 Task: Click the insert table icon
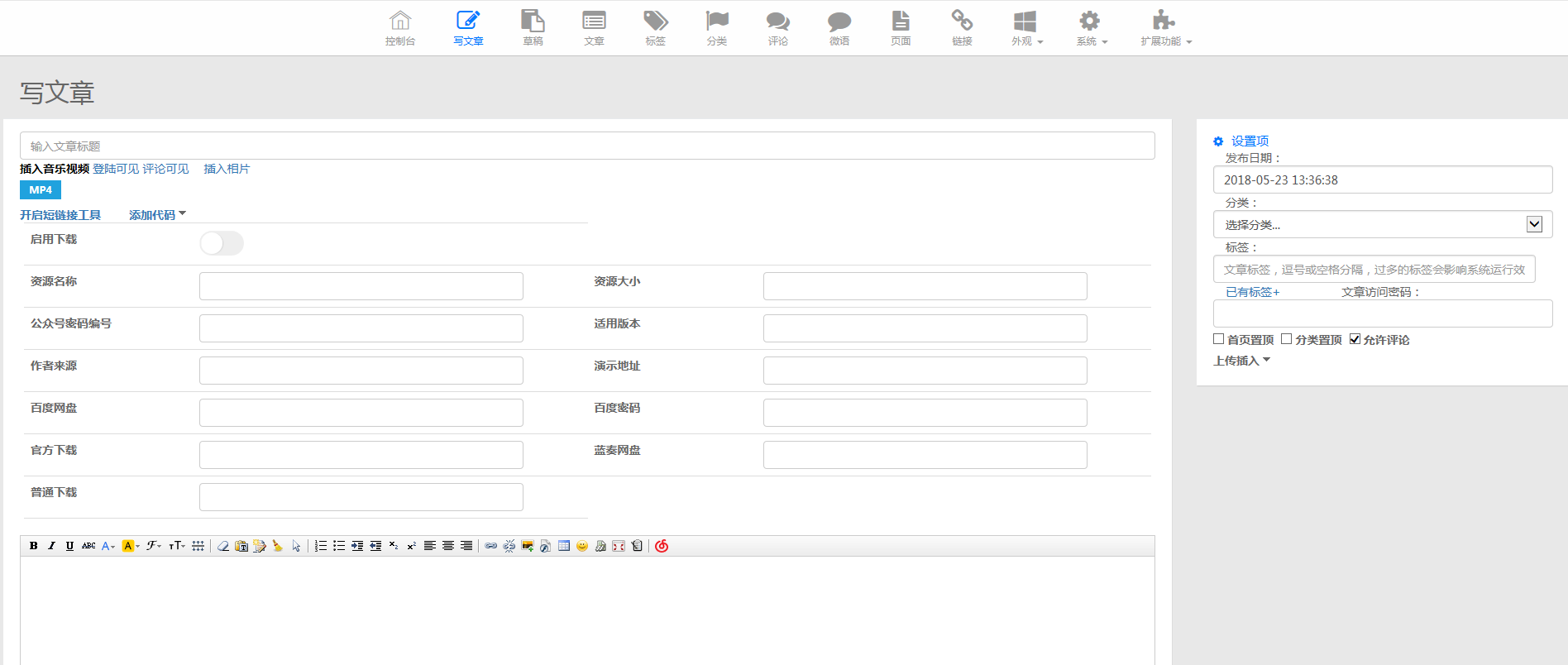pyautogui.click(x=564, y=546)
